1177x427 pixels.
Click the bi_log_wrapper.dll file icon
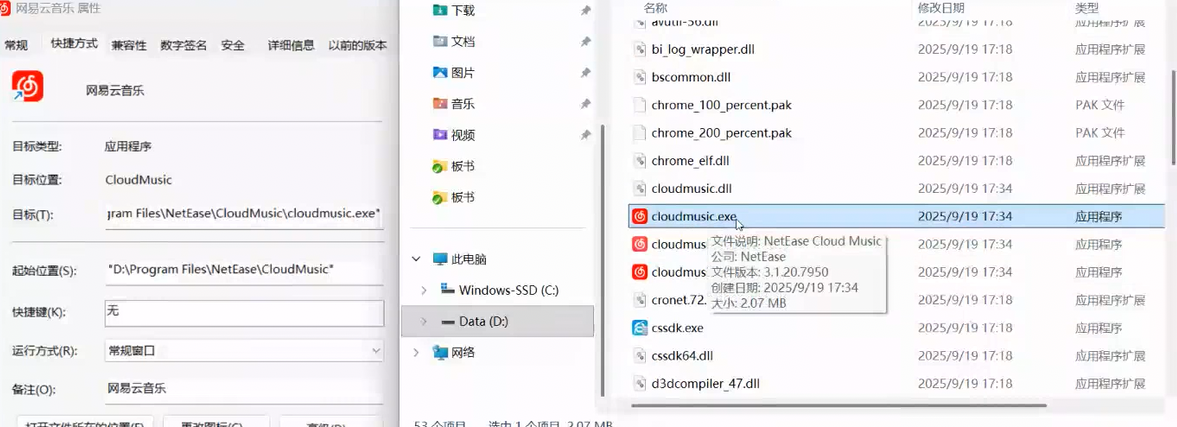[640, 50]
